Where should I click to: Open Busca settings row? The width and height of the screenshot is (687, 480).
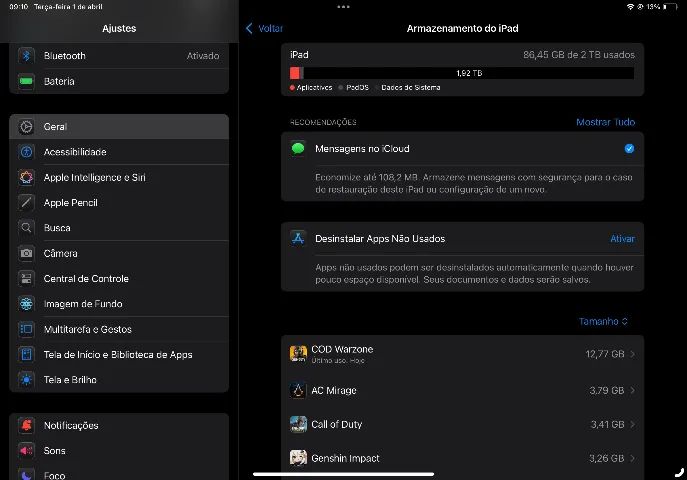[119, 228]
